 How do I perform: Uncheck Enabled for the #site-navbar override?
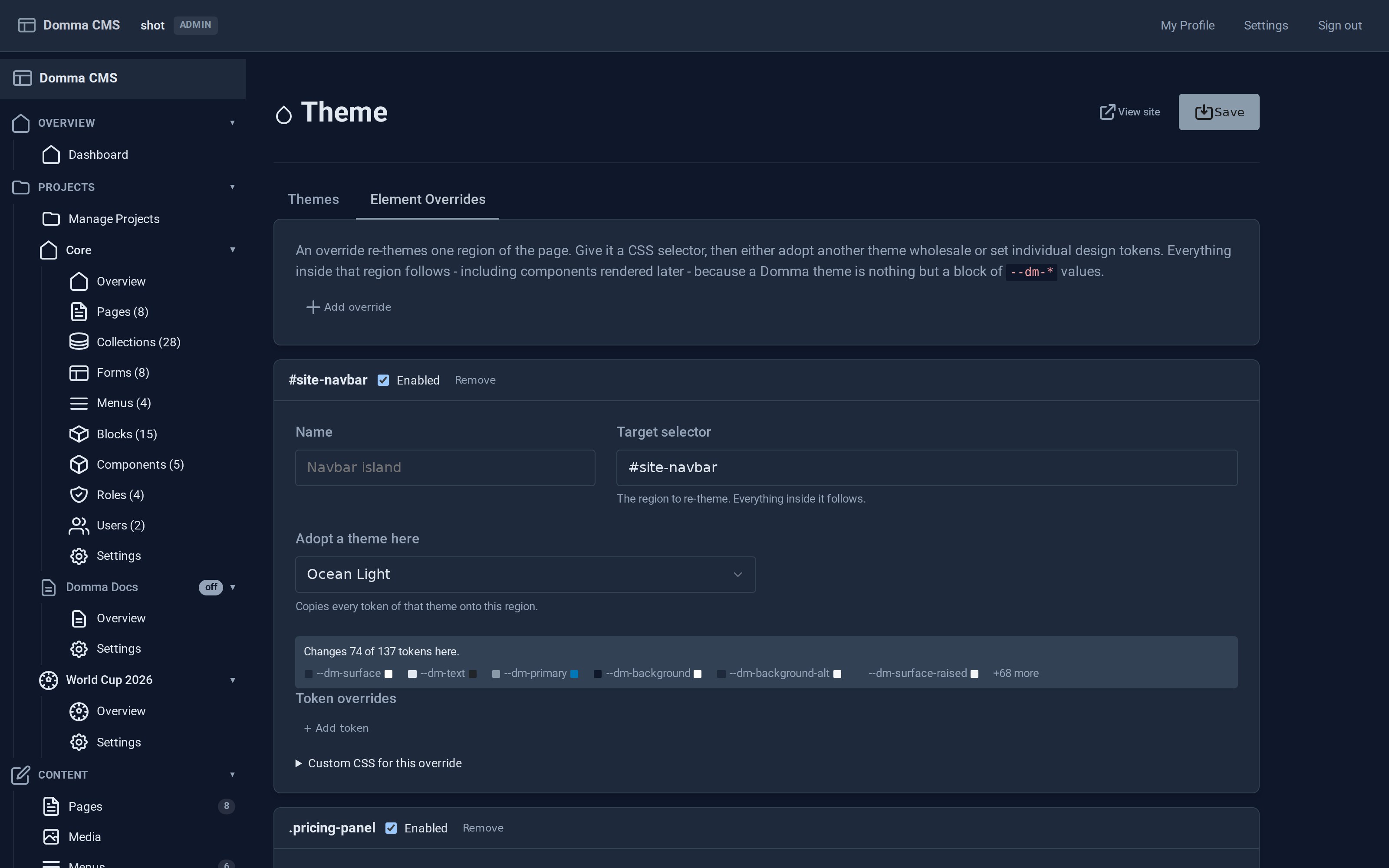[383, 380]
